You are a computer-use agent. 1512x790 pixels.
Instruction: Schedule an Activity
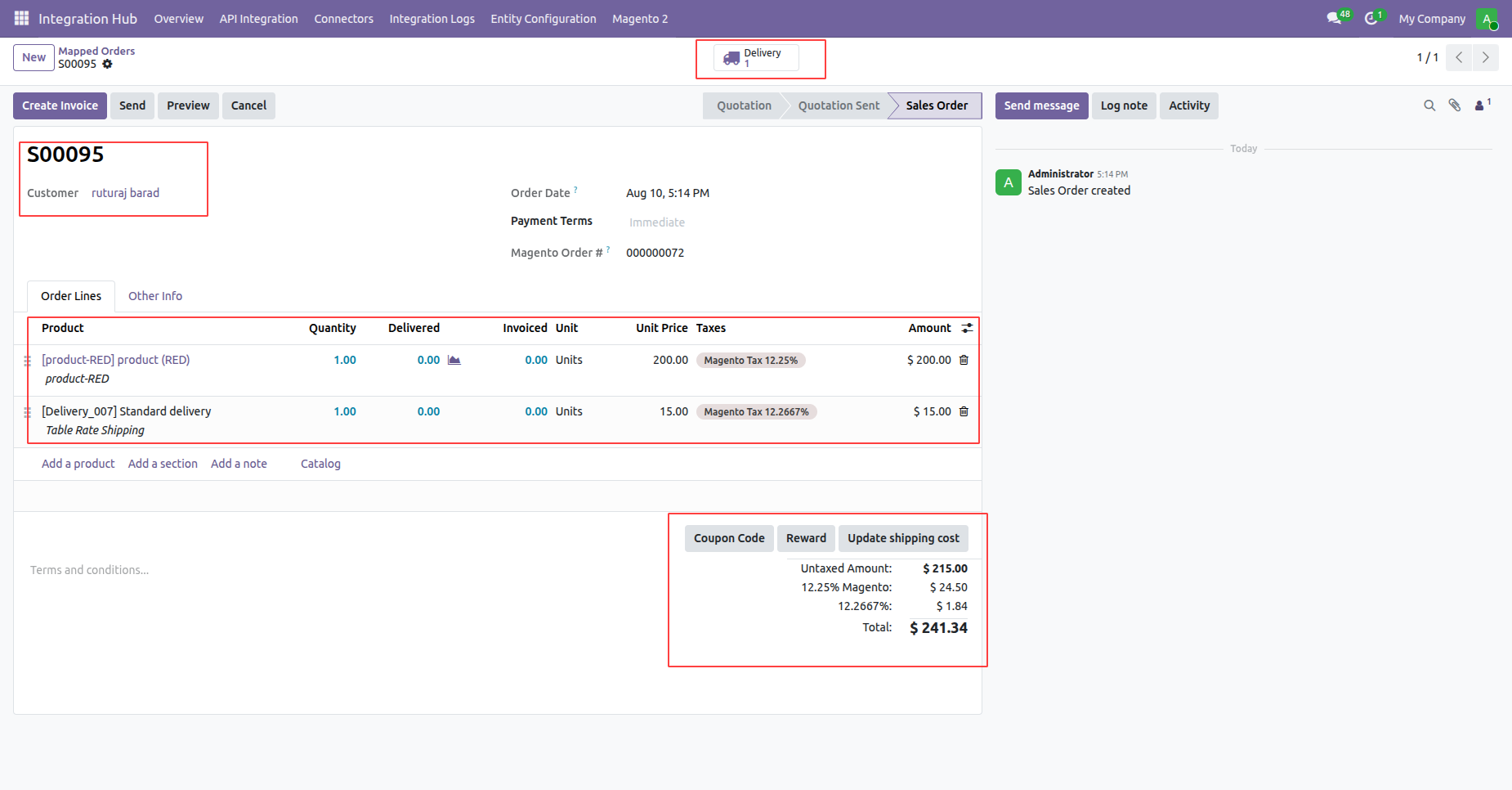(x=1189, y=105)
